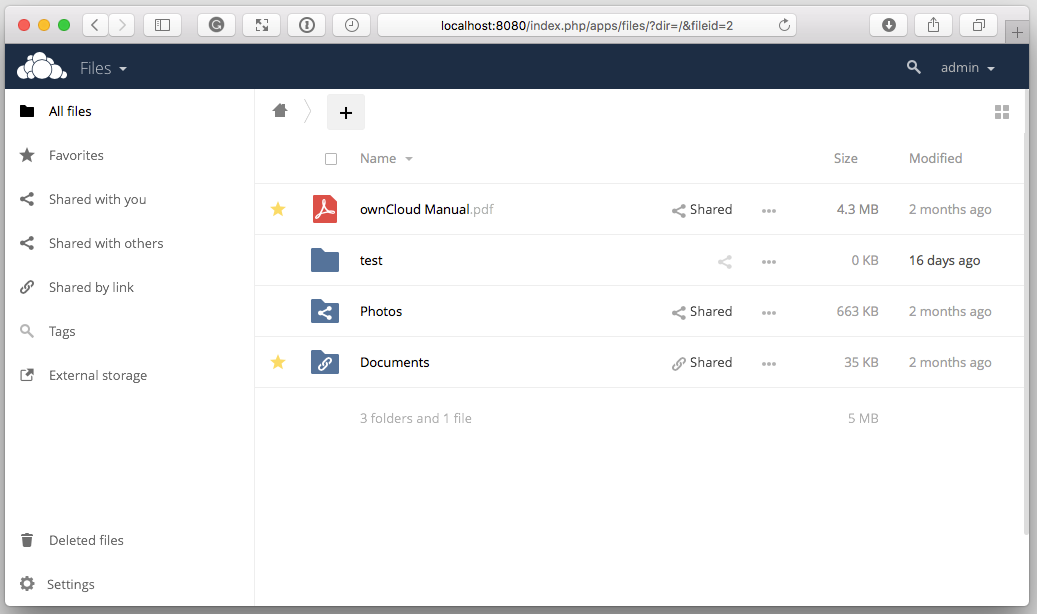Image resolution: width=1037 pixels, height=614 pixels.
Task: Open the Files app dropdown menu
Action: click(103, 68)
